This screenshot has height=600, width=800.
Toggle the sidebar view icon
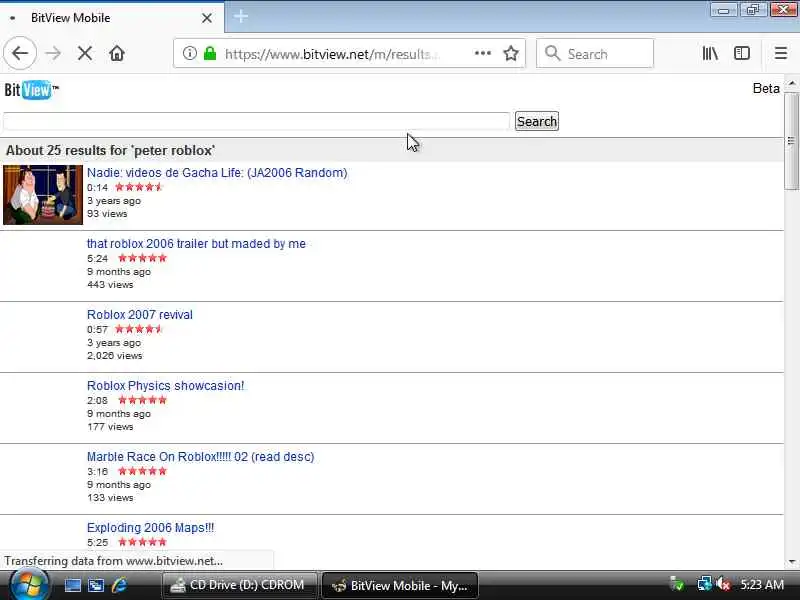[x=742, y=53]
